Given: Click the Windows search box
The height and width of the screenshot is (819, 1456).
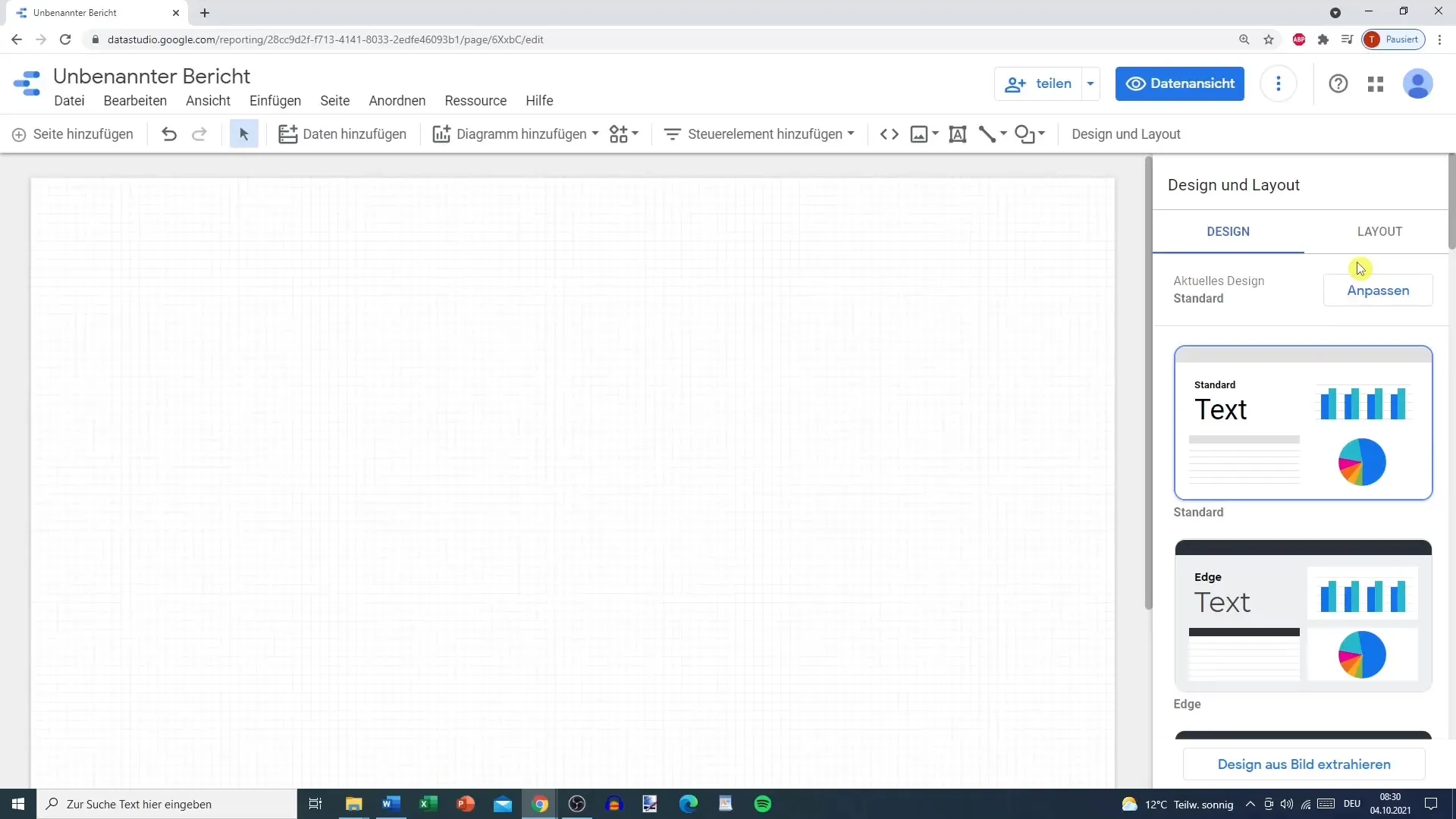Looking at the screenshot, I should (167, 804).
